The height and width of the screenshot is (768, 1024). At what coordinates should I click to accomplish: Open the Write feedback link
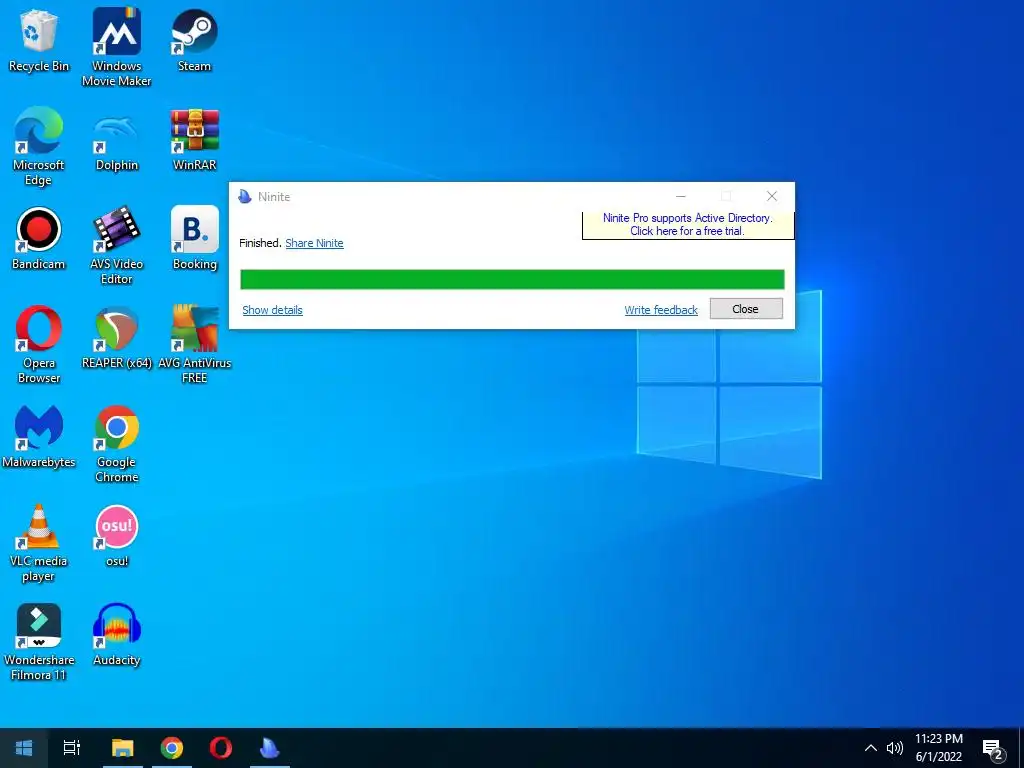click(661, 310)
